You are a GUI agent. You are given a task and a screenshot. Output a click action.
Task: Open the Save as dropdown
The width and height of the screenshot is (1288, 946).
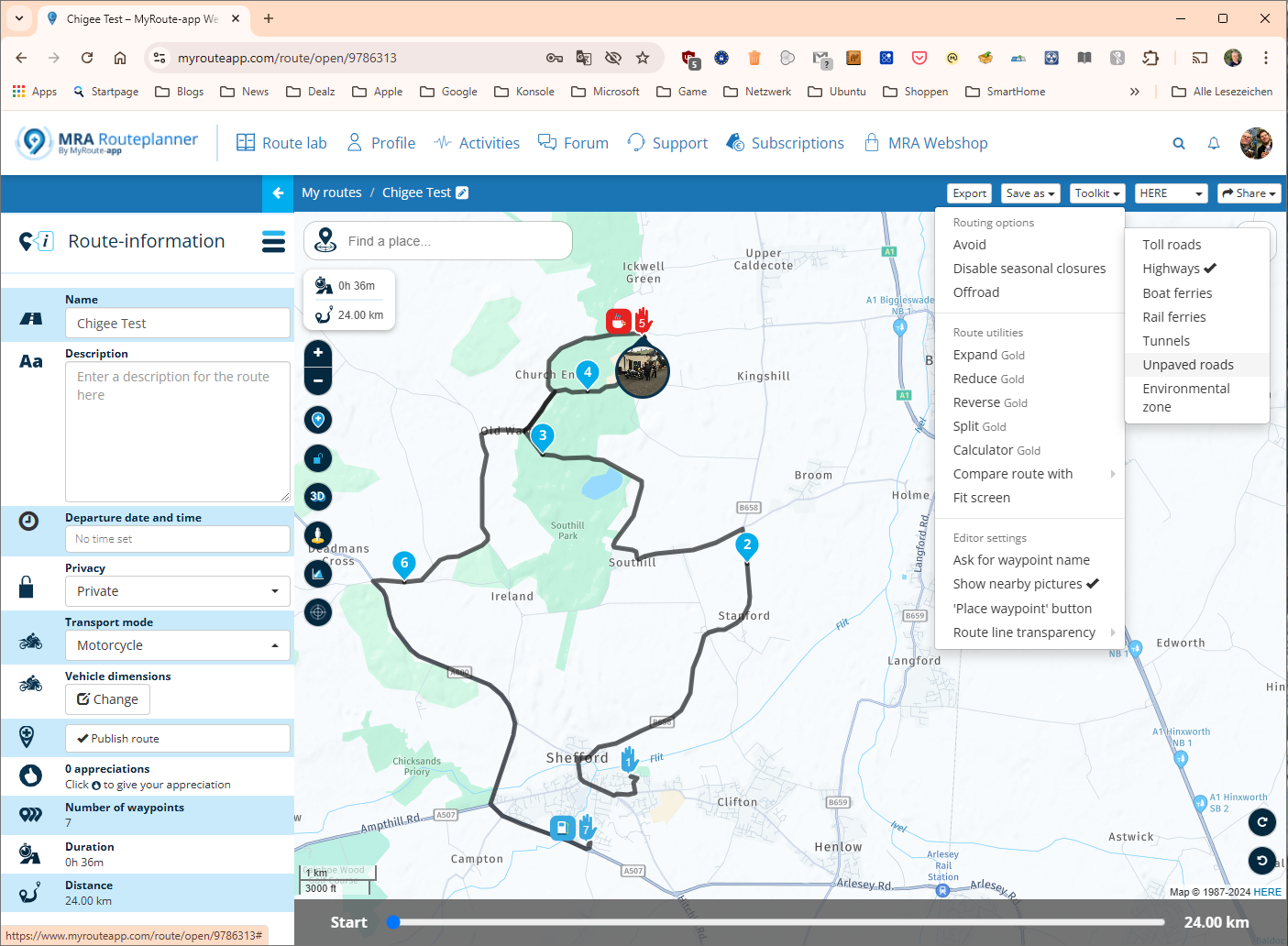[x=1030, y=193]
